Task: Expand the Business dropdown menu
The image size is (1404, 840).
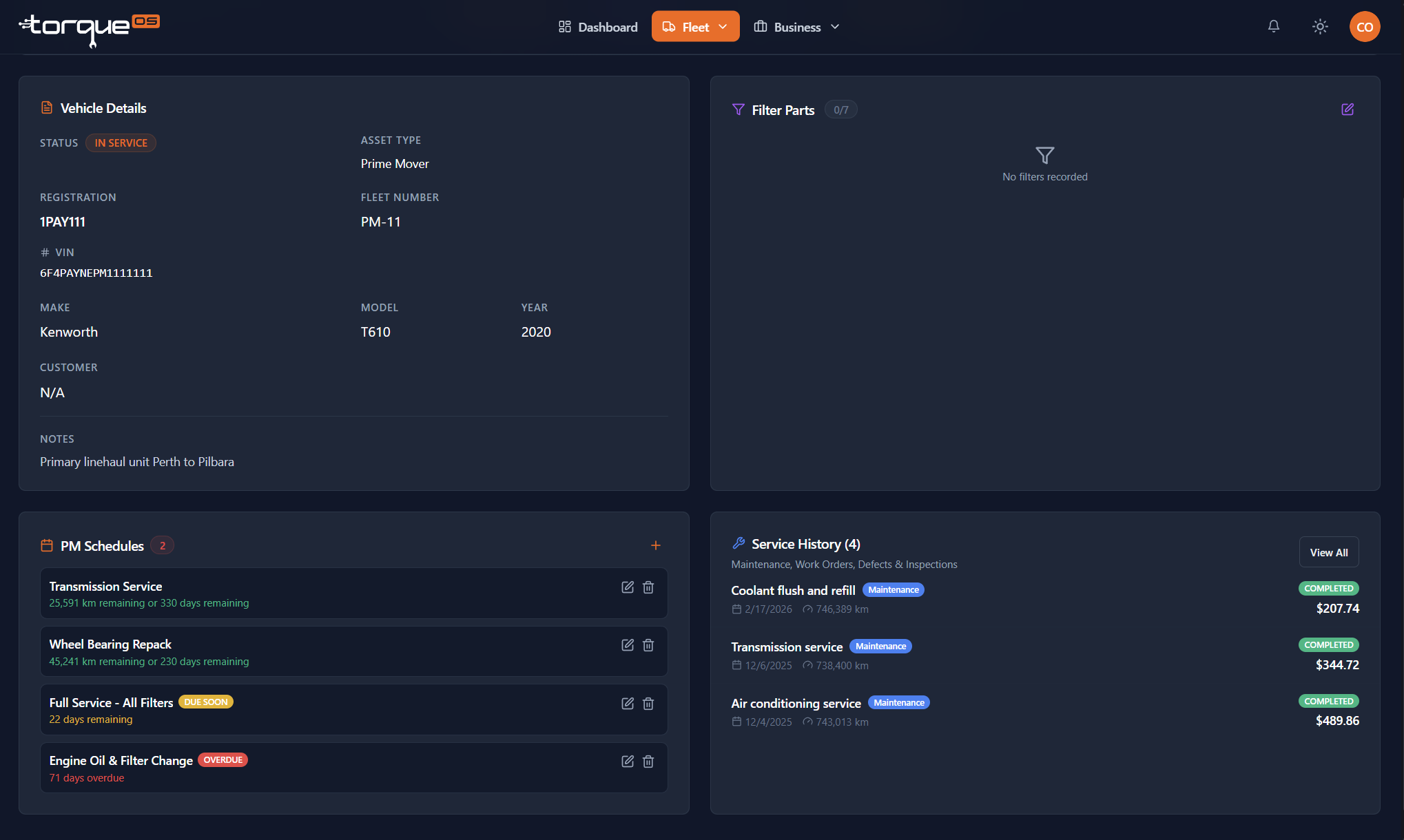Action: (796, 27)
